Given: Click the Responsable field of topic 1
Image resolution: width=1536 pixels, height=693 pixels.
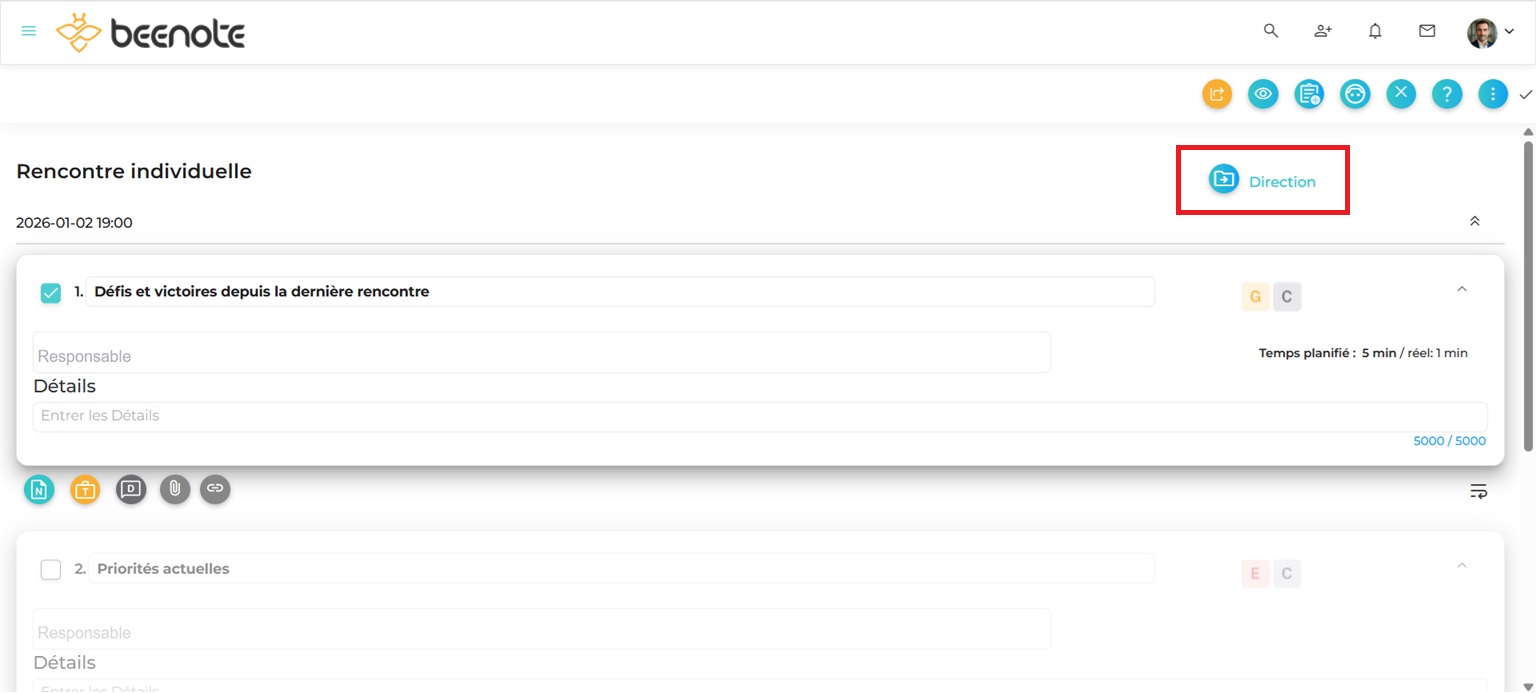Looking at the screenshot, I should click(541, 355).
